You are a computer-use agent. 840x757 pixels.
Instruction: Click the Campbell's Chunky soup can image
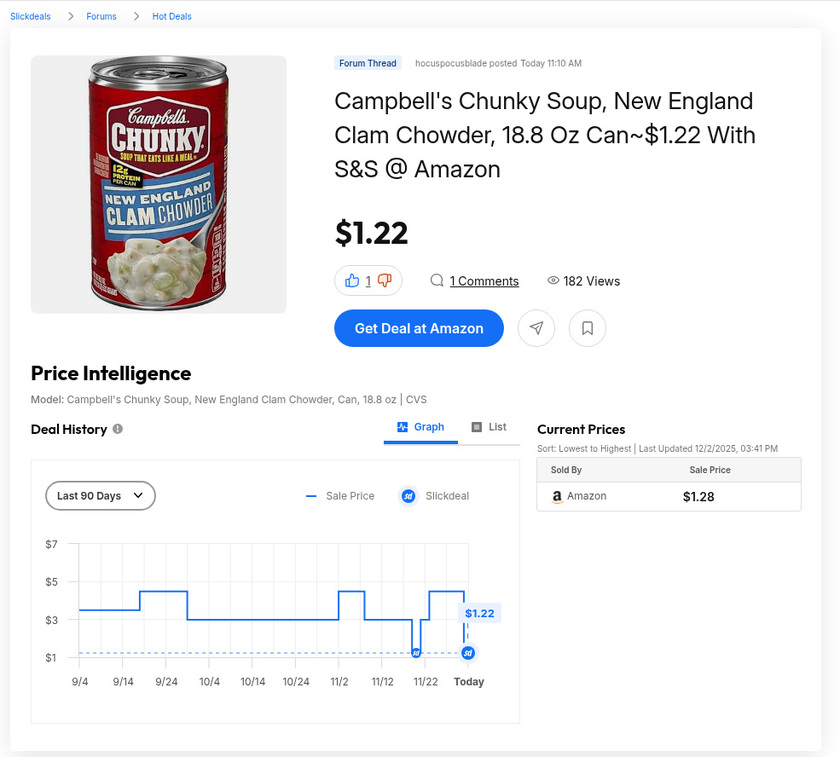coord(158,184)
